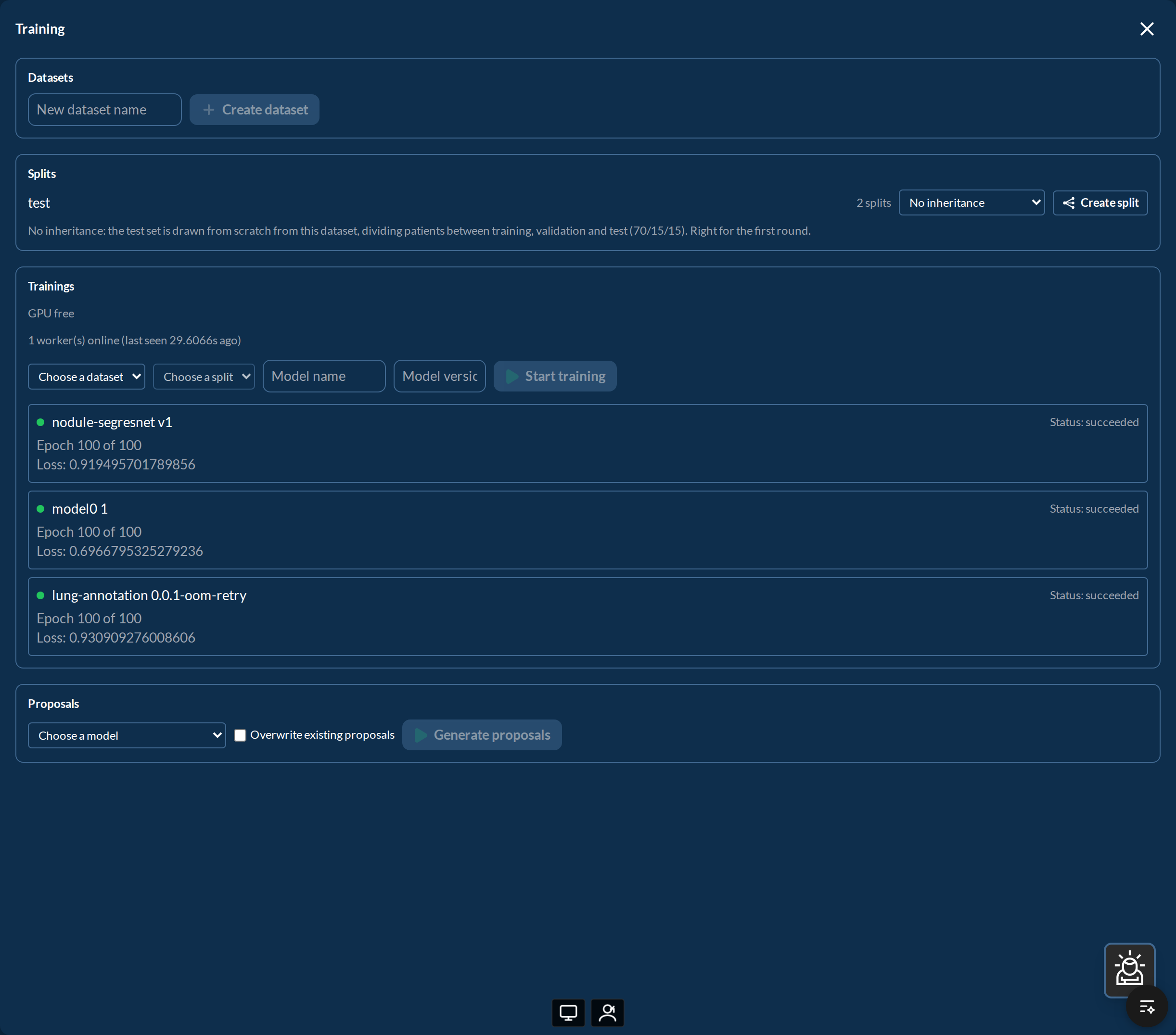This screenshot has width=1176, height=1035.
Task: Click the round list-sparkle icon in the corner
Action: (x=1147, y=1007)
